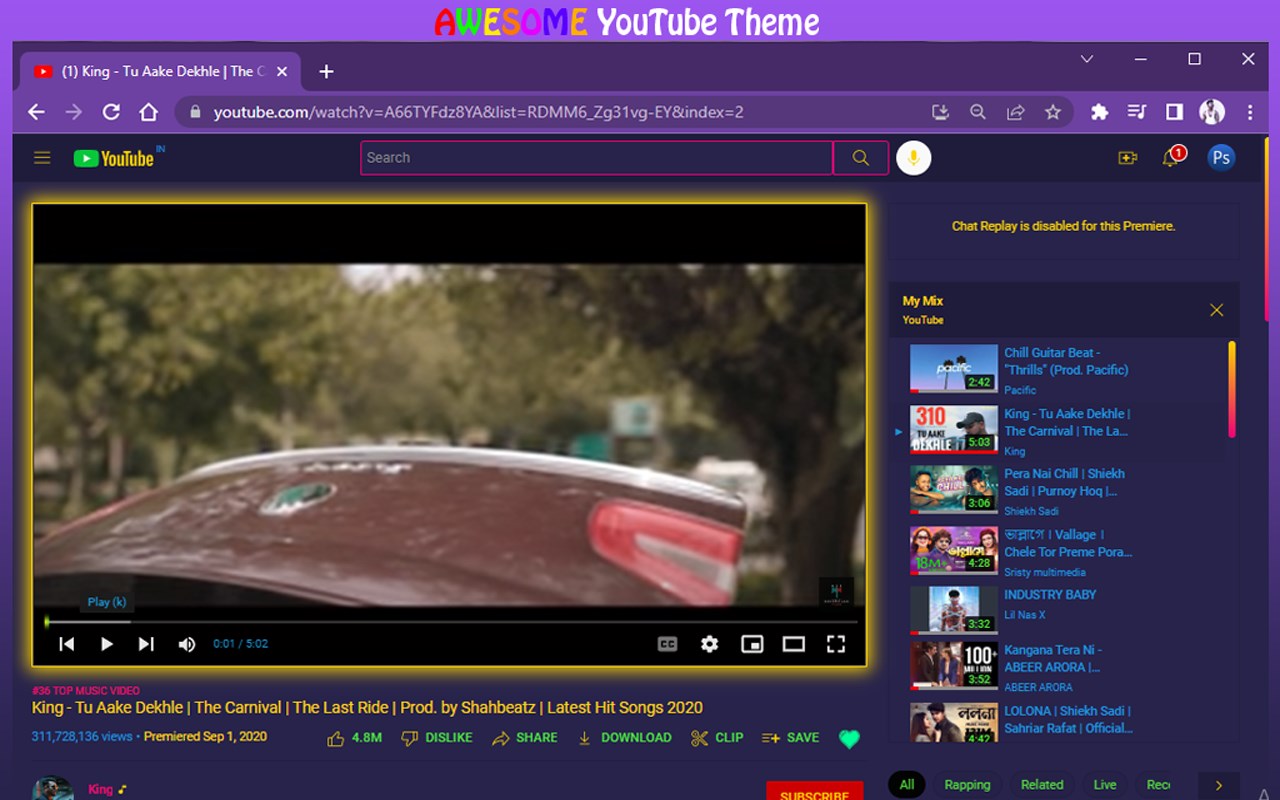Viewport: 1280px width, 800px height.
Task: Install app icon in address bar
Action: click(940, 112)
